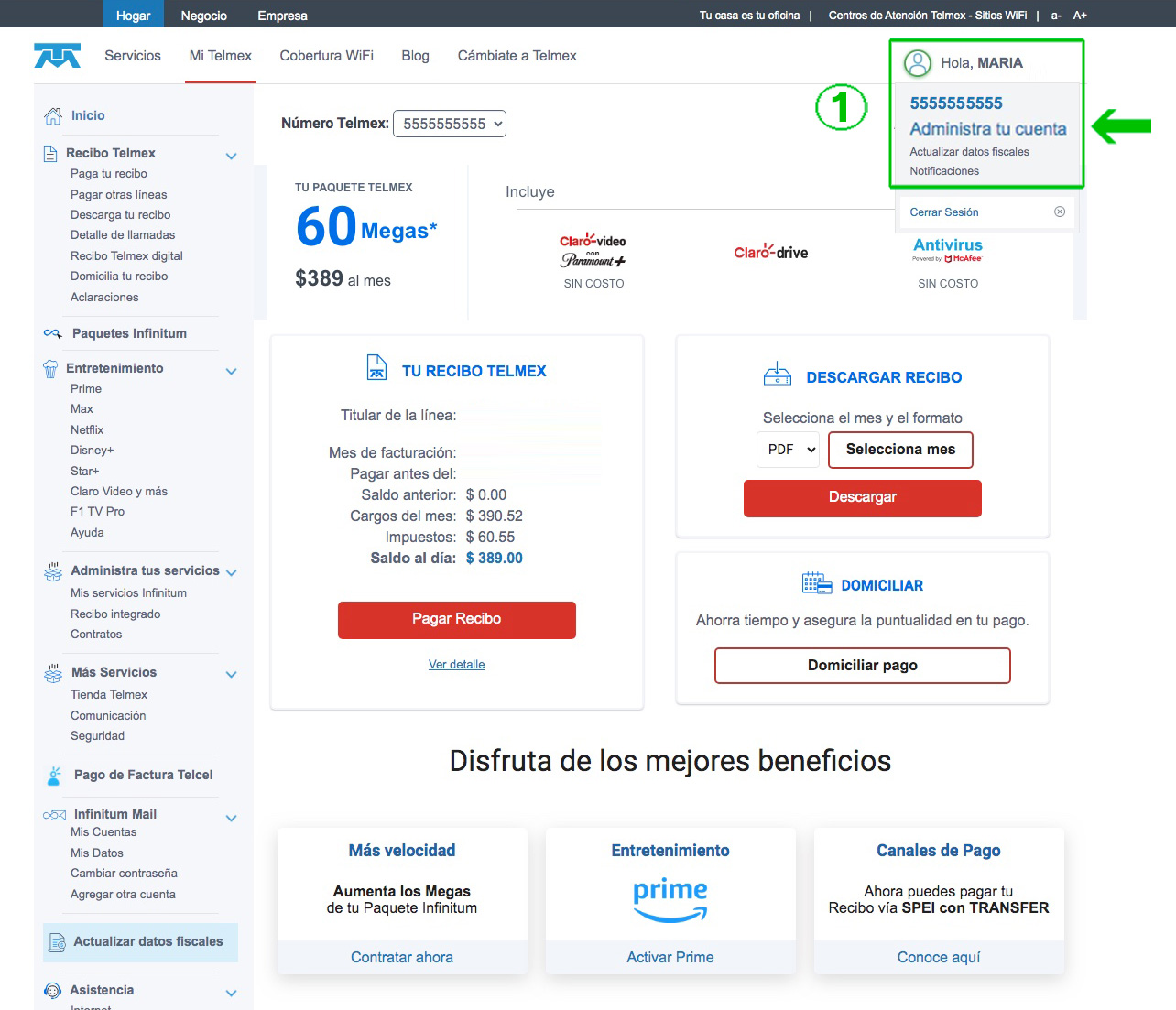Viewport: 1176px width, 1010px height.
Task: Click the Más Servicios icon
Action: pyautogui.click(x=53, y=673)
